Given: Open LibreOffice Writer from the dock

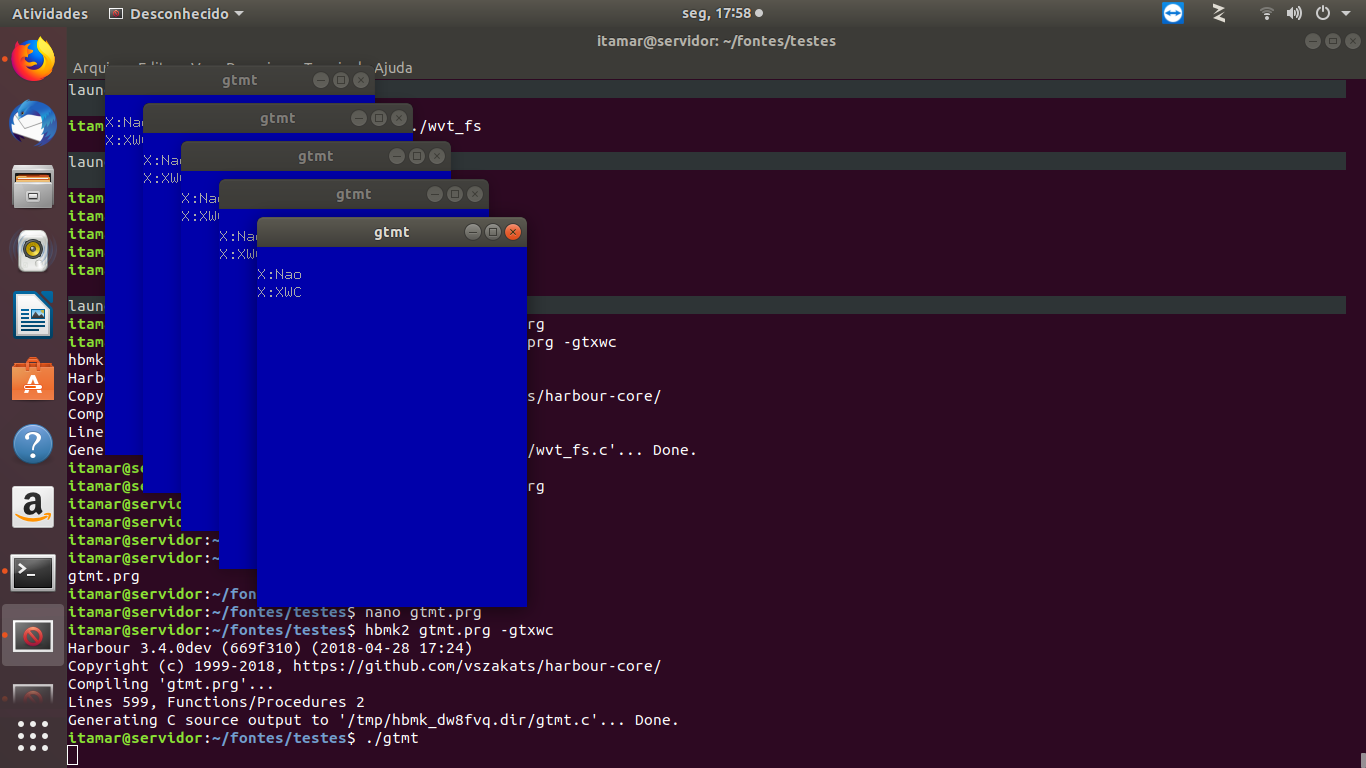Looking at the screenshot, I should click(33, 316).
